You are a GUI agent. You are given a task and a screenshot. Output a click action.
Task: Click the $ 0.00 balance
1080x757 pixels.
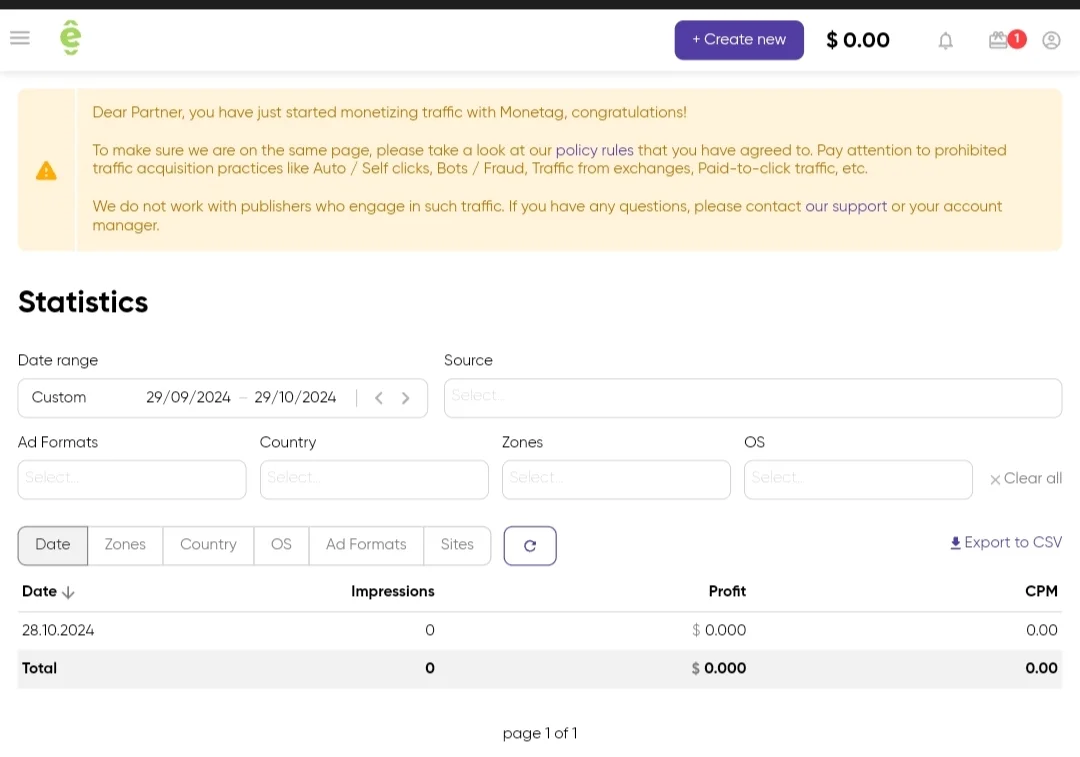pyautogui.click(x=858, y=40)
